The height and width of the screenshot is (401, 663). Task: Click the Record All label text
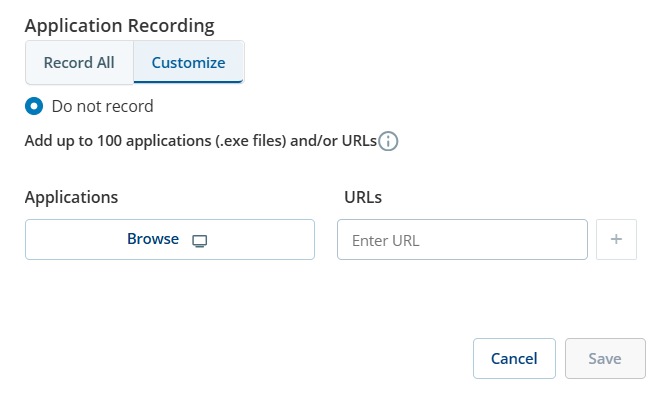[79, 62]
